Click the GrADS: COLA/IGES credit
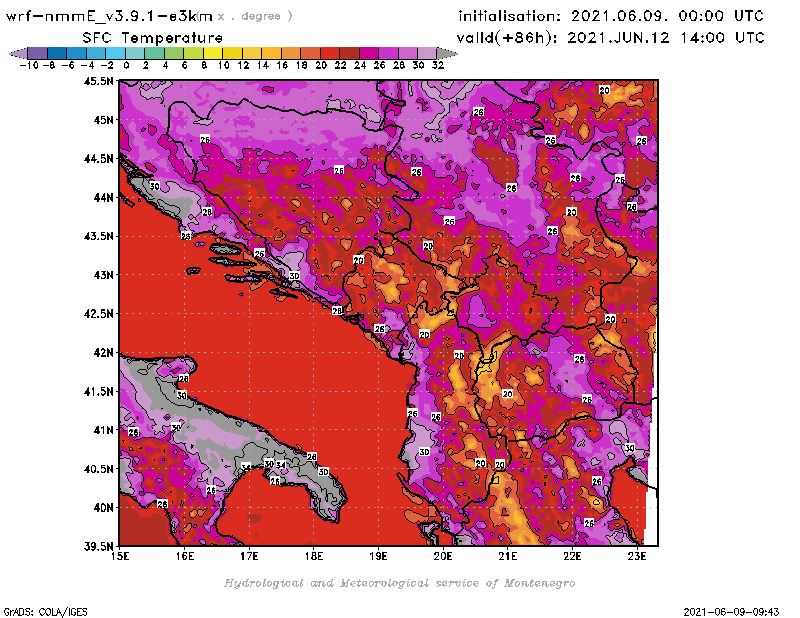The height and width of the screenshot is (618, 800). 45,612
